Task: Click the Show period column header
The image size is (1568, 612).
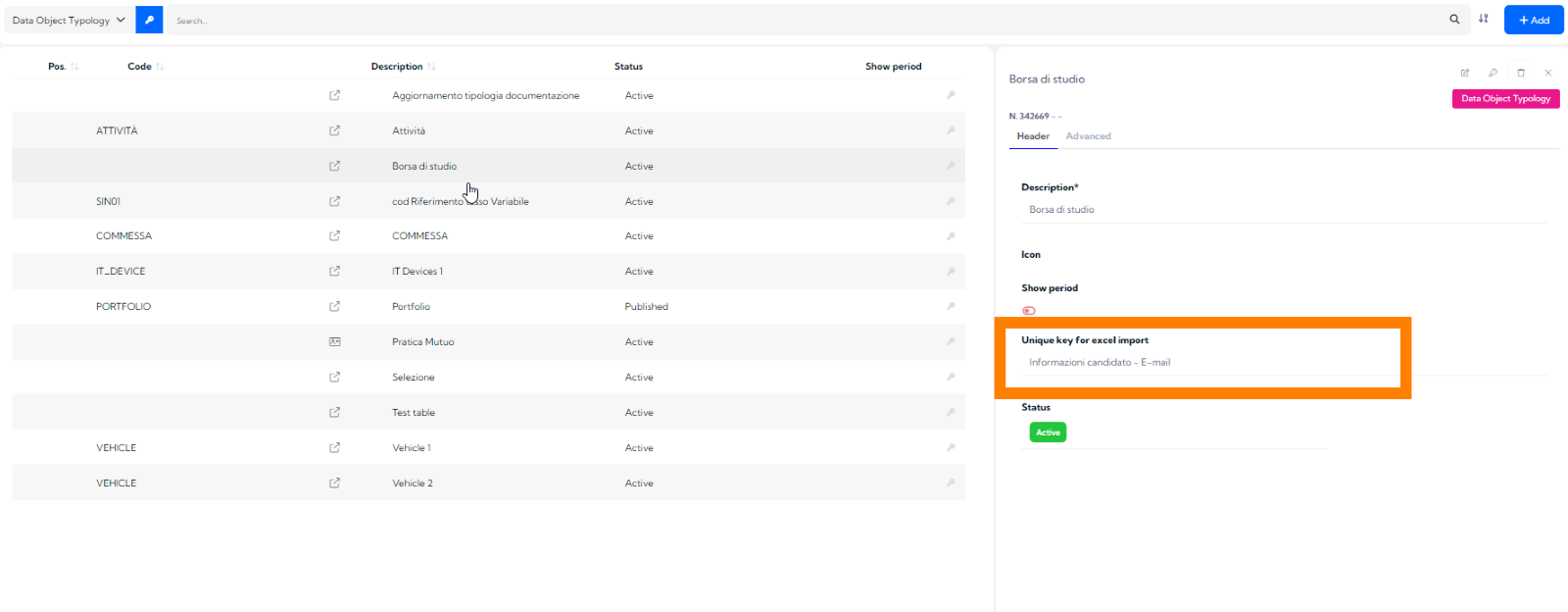Action: [893, 67]
